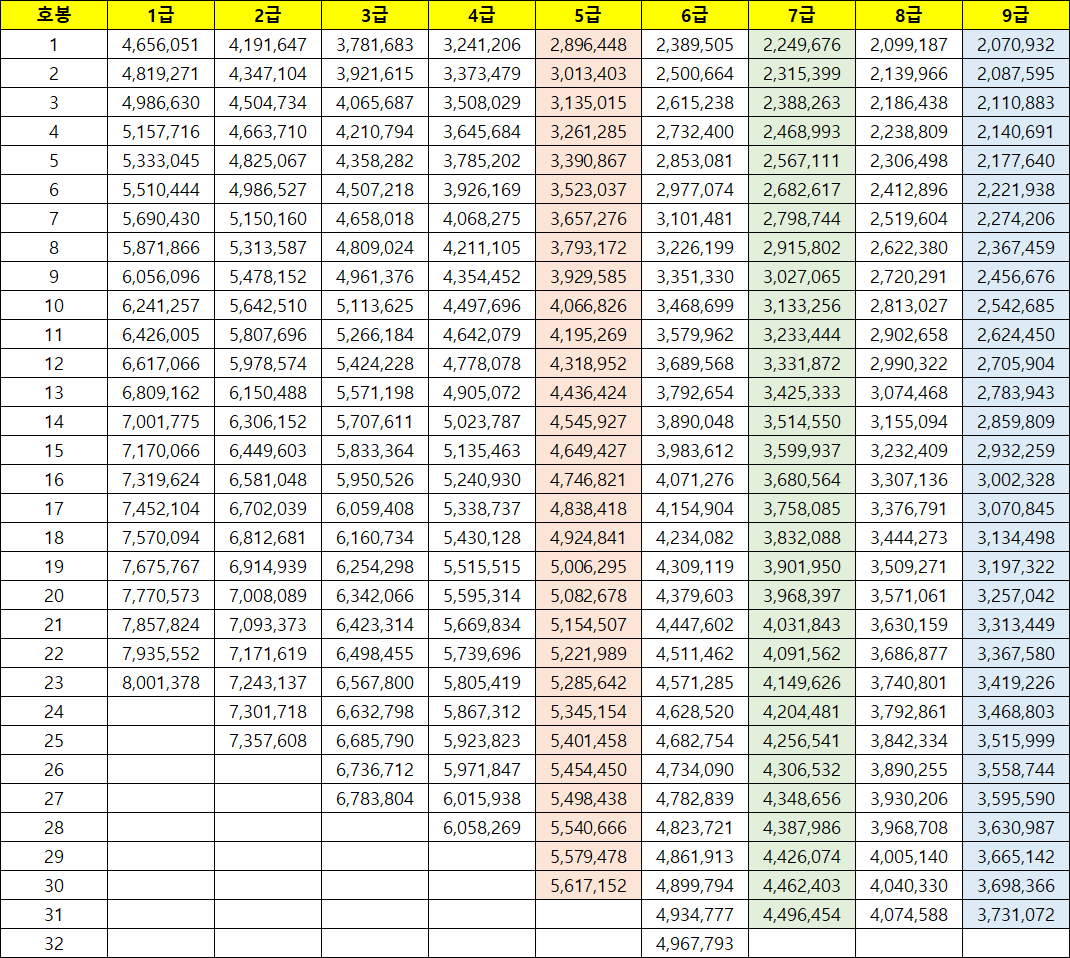Click cell with value 3,468,699

[695, 306]
